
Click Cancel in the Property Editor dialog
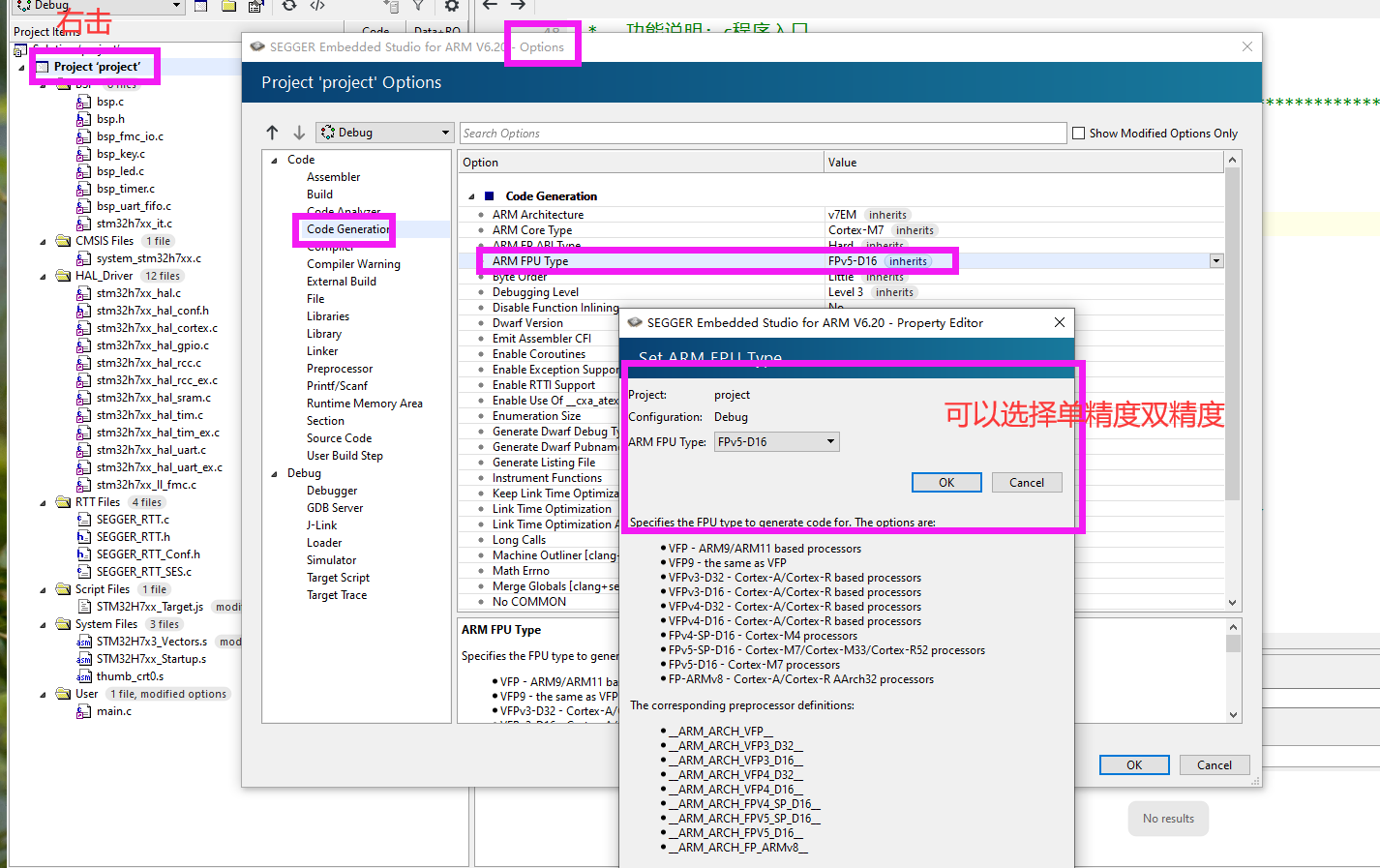click(1027, 482)
